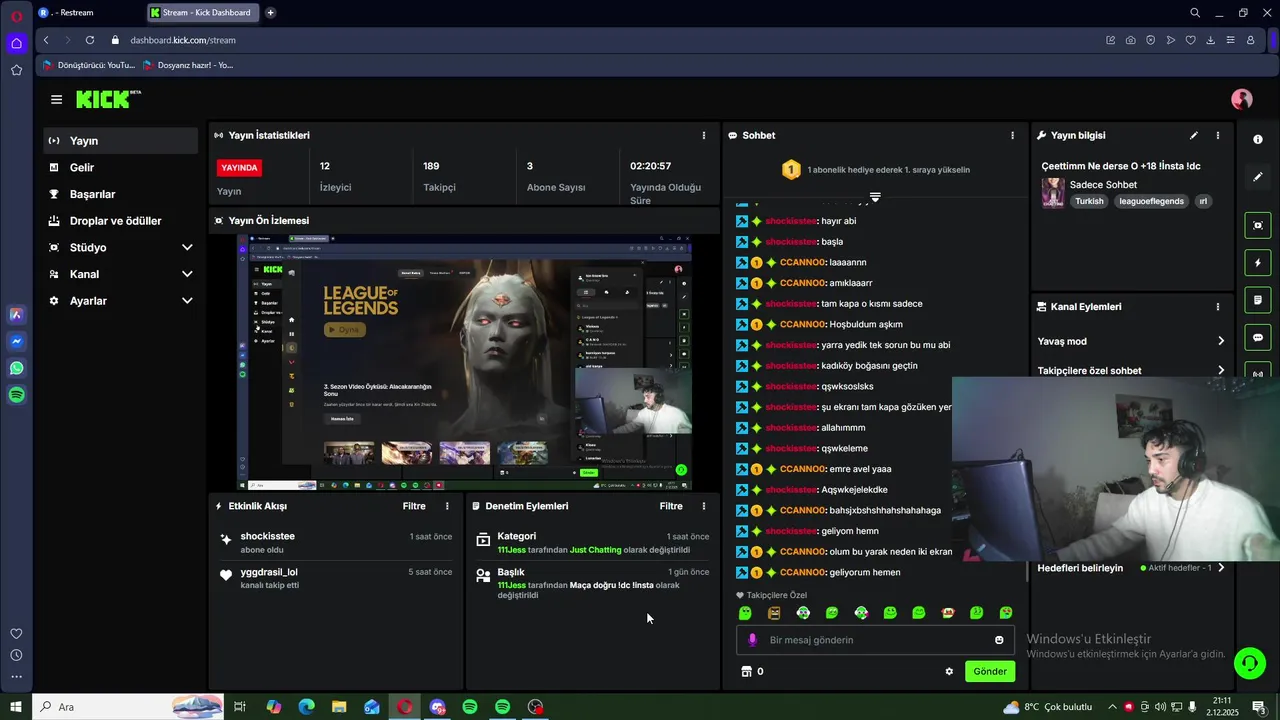Image resolution: width=1280 pixels, height=720 pixels.
Task: Open Etkinlik Akışı three-dot menu
Action: pyautogui.click(x=447, y=506)
